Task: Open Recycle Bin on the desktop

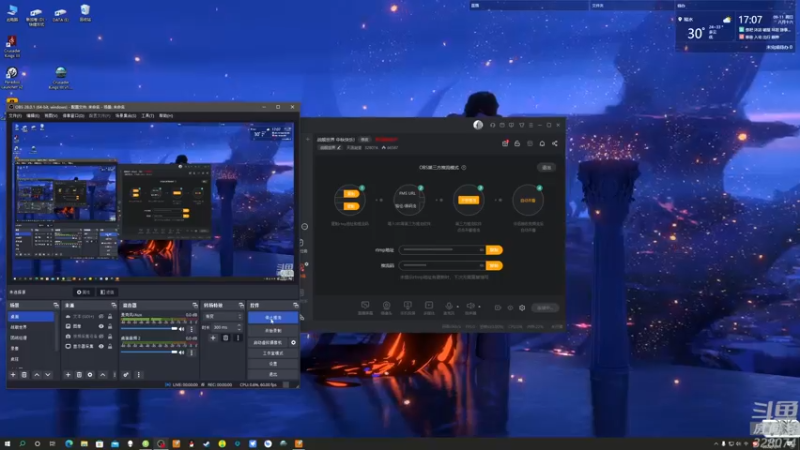Action: pyautogui.click(x=85, y=13)
